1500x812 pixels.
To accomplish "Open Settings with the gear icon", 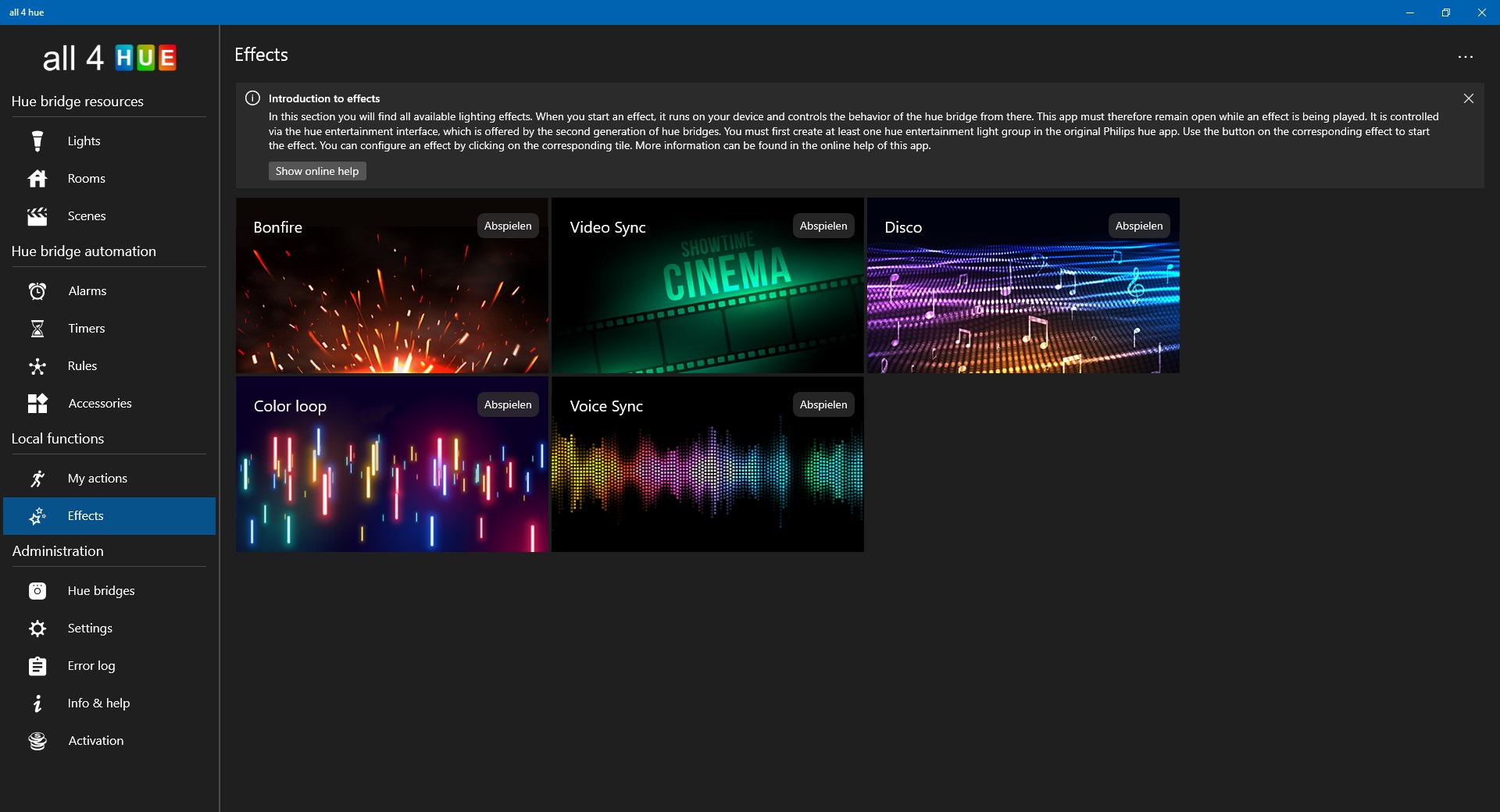I will [37, 628].
